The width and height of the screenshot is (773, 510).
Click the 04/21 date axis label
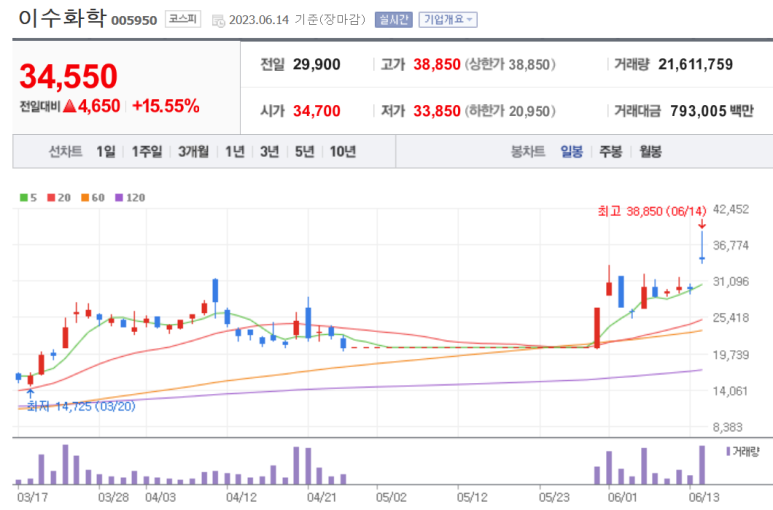coord(322,497)
